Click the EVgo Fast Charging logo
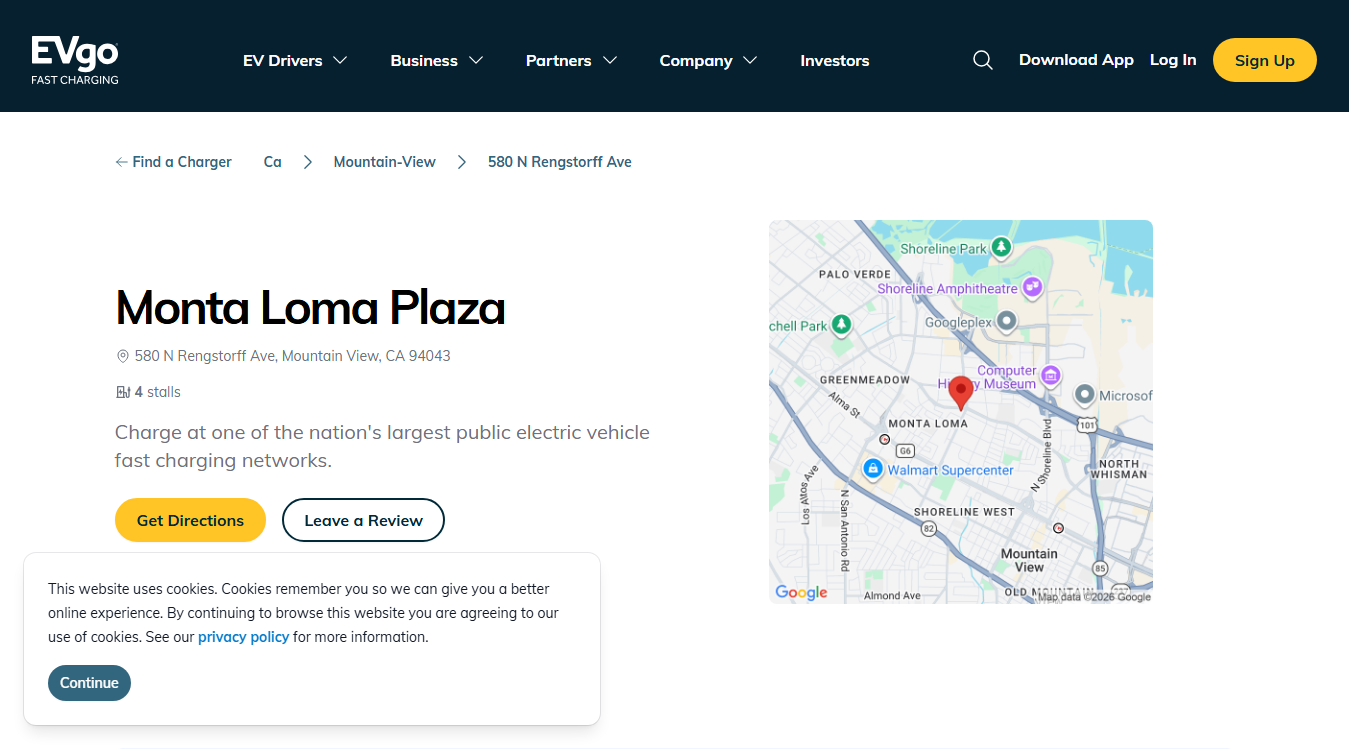Screen dimensions: 1349x749 pyautogui.click(x=75, y=60)
